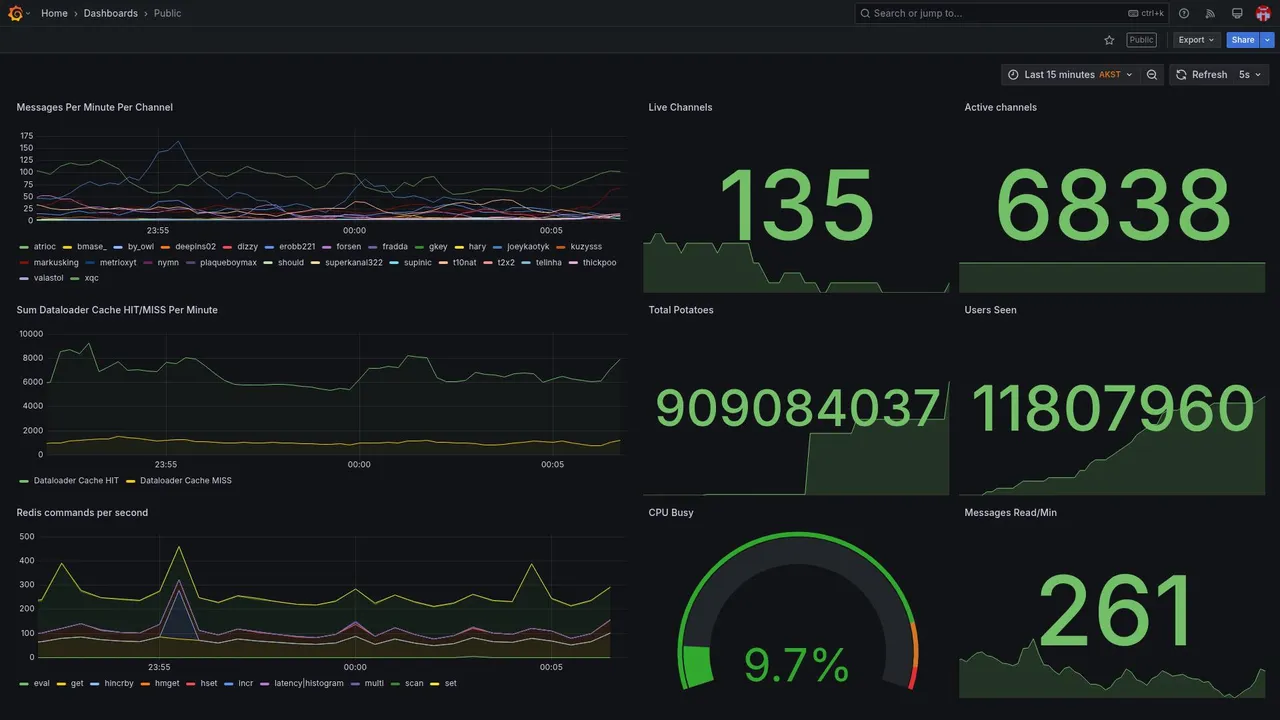
Task: Open Dashboards breadcrumb link
Action: (111, 13)
